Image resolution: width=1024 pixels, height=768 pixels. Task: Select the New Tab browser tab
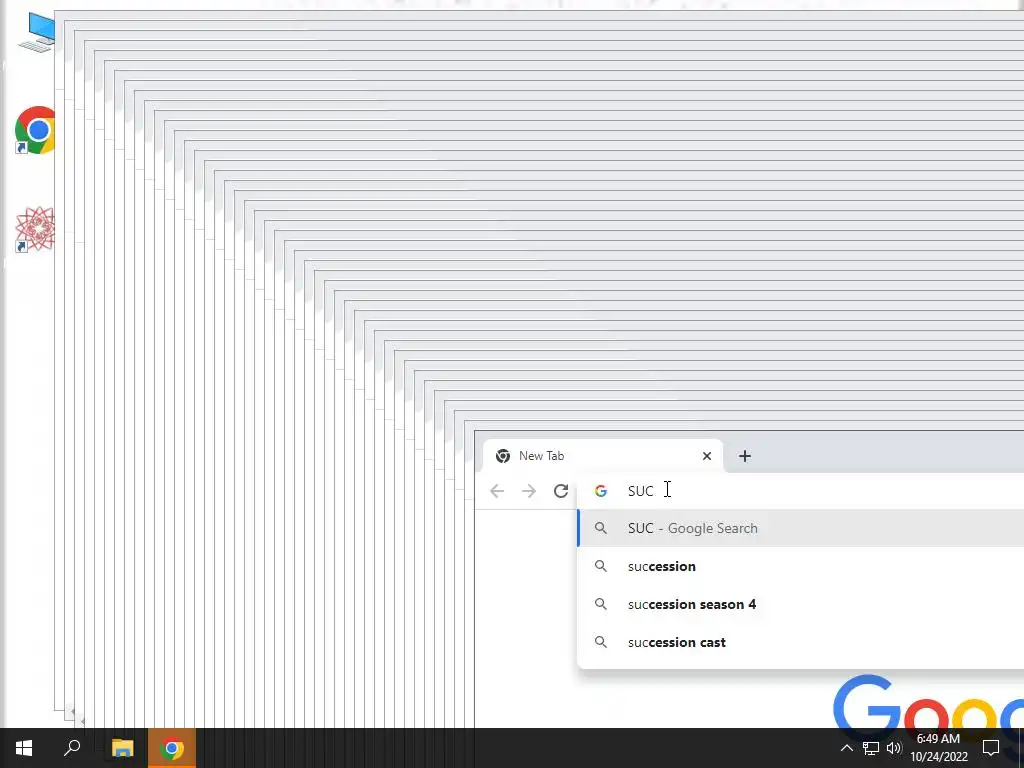pyautogui.click(x=602, y=456)
